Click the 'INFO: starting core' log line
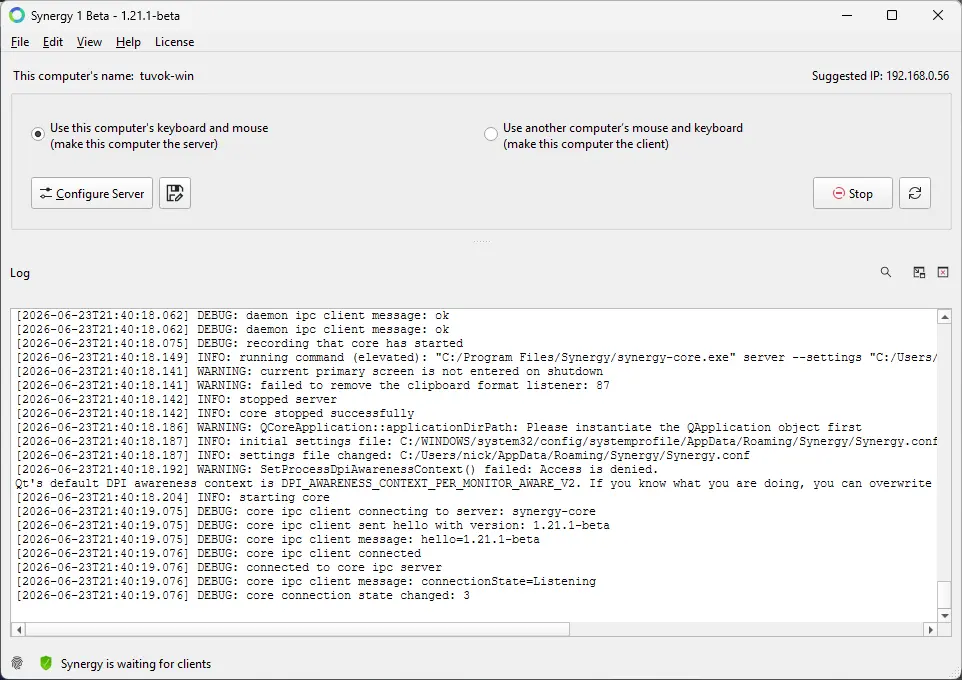The width and height of the screenshot is (962, 680). click(172, 498)
